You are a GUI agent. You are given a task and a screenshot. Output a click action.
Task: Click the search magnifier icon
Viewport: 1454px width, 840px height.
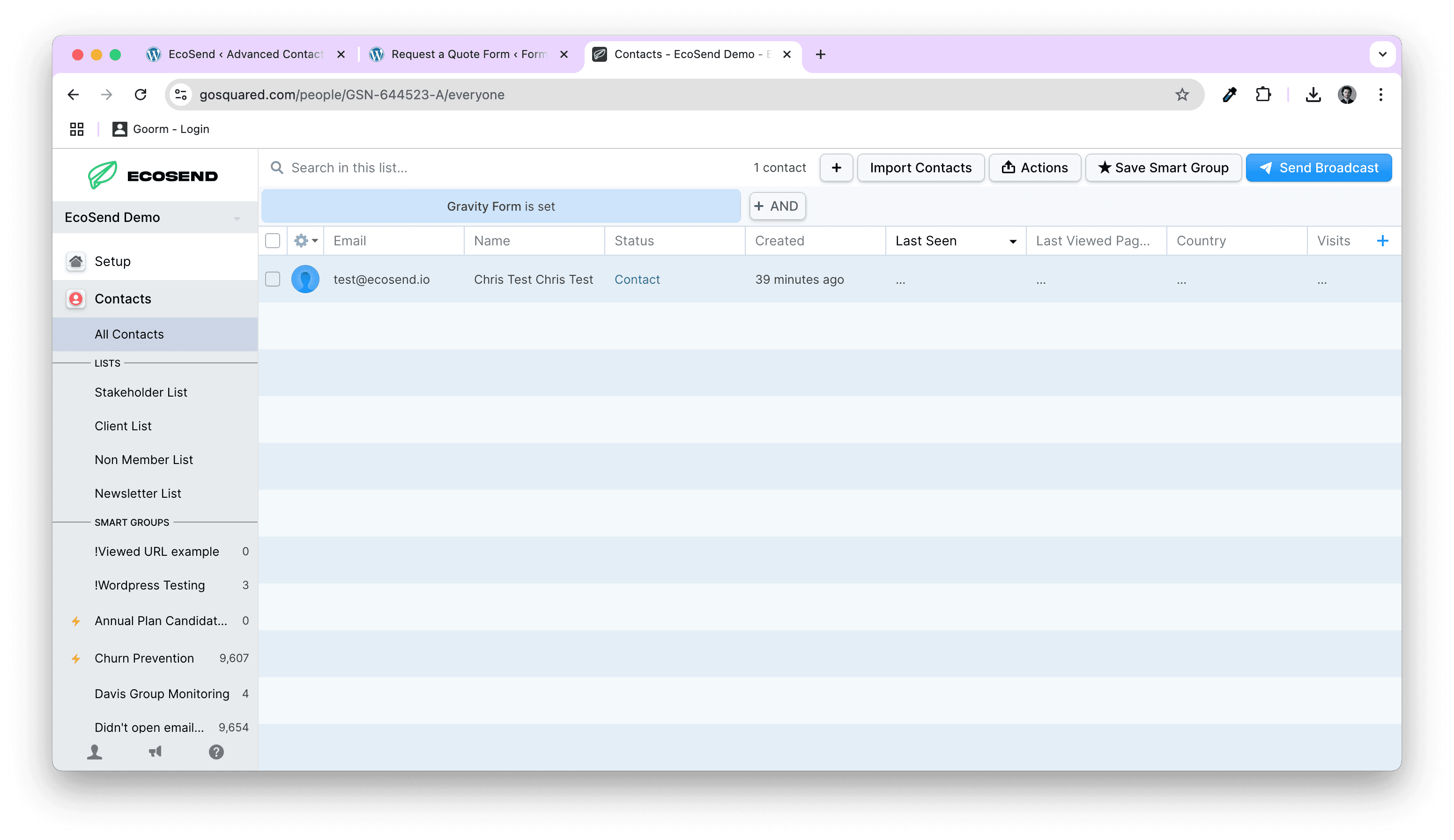click(x=277, y=168)
